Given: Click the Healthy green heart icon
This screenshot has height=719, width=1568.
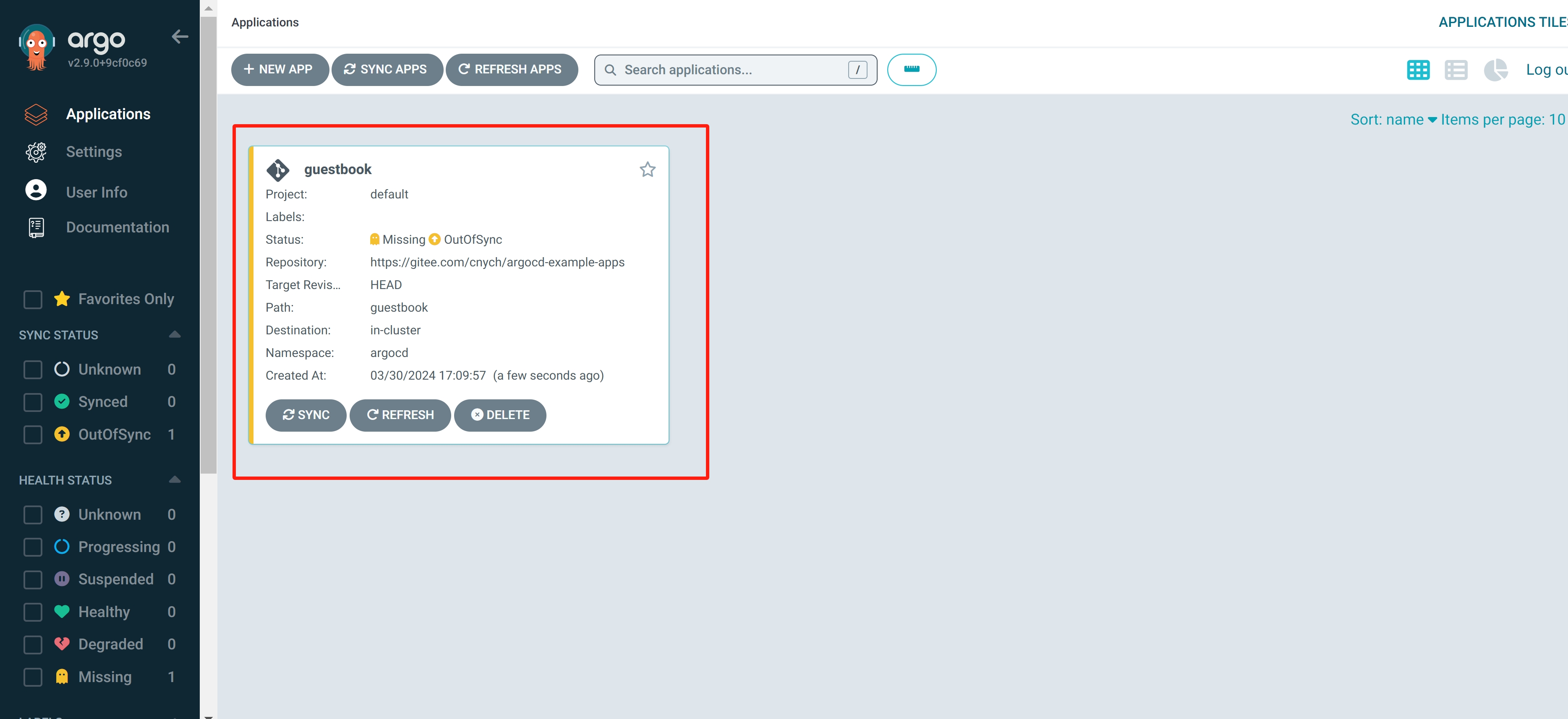Looking at the screenshot, I should (61, 611).
